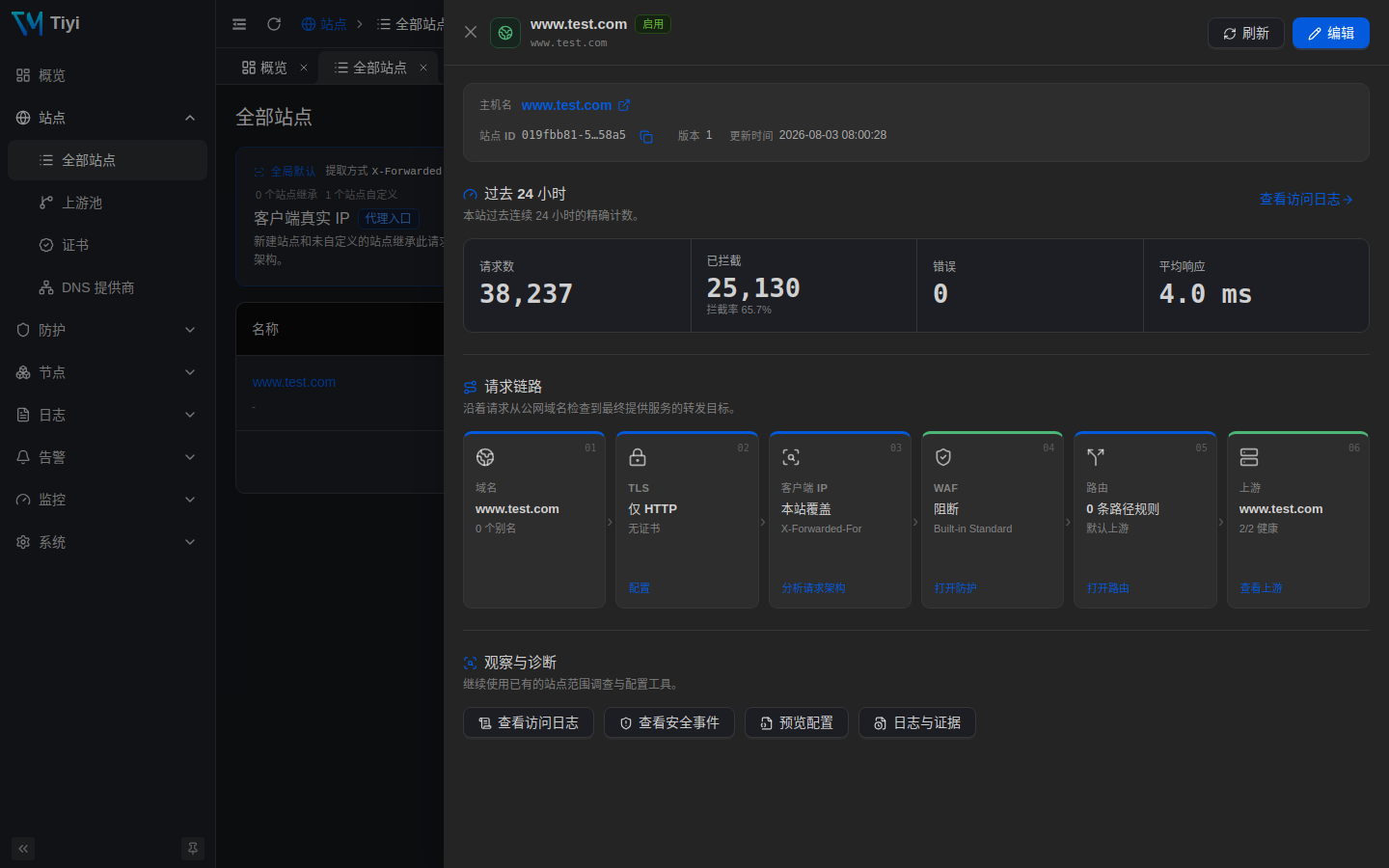Click the 上游 server icon
Screen dimensions: 1389x868
(1249, 457)
